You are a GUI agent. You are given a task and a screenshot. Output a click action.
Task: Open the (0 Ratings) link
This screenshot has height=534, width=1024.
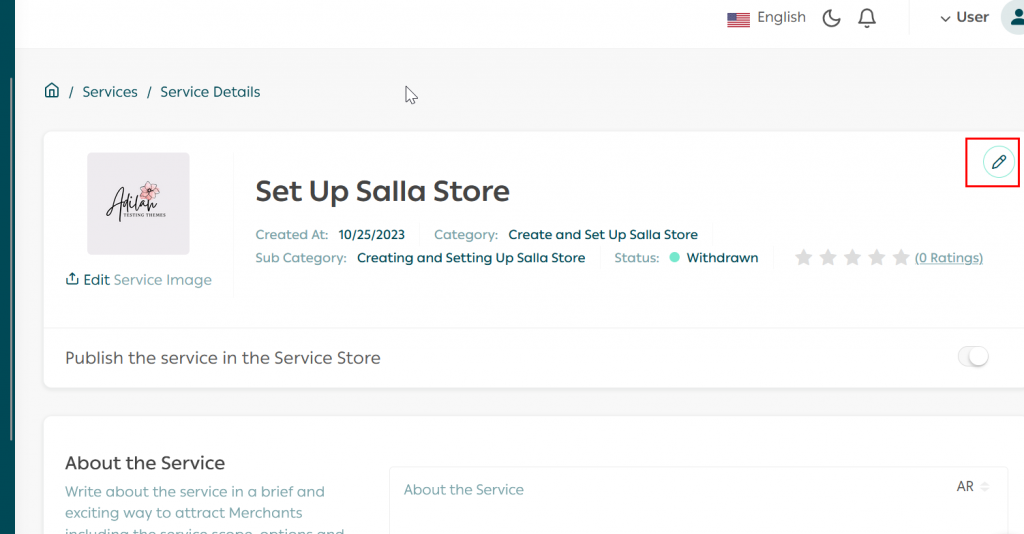click(949, 258)
